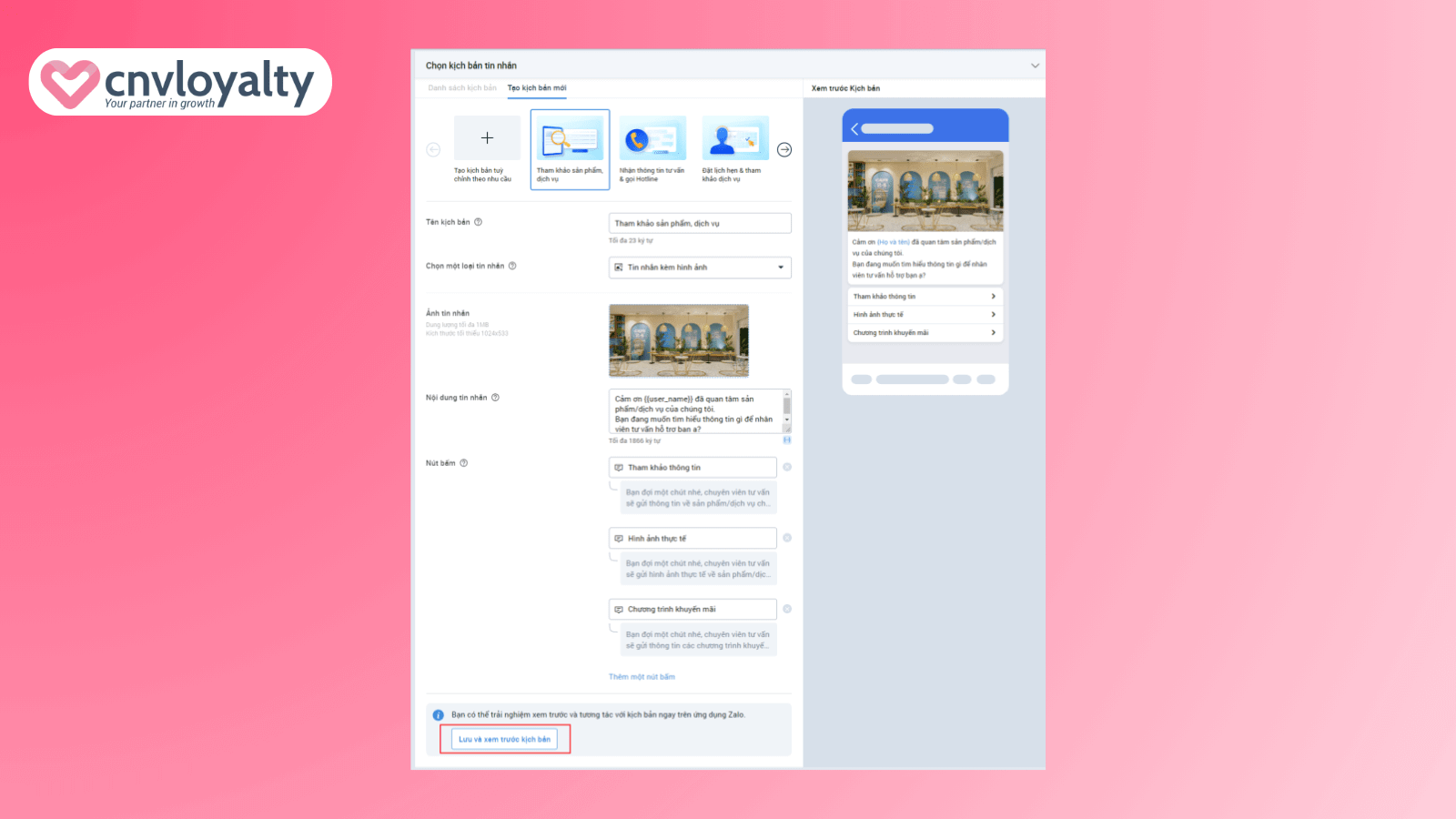Click the plus icon to create custom script
Viewport: 1456px width, 819px height.
[x=487, y=138]
